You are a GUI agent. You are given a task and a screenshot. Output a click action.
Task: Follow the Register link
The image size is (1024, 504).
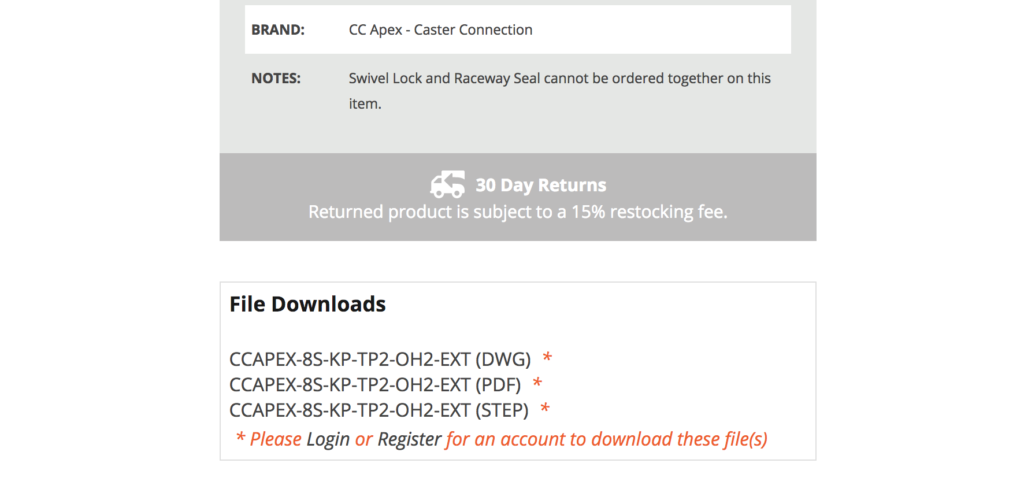pos(409,439)
